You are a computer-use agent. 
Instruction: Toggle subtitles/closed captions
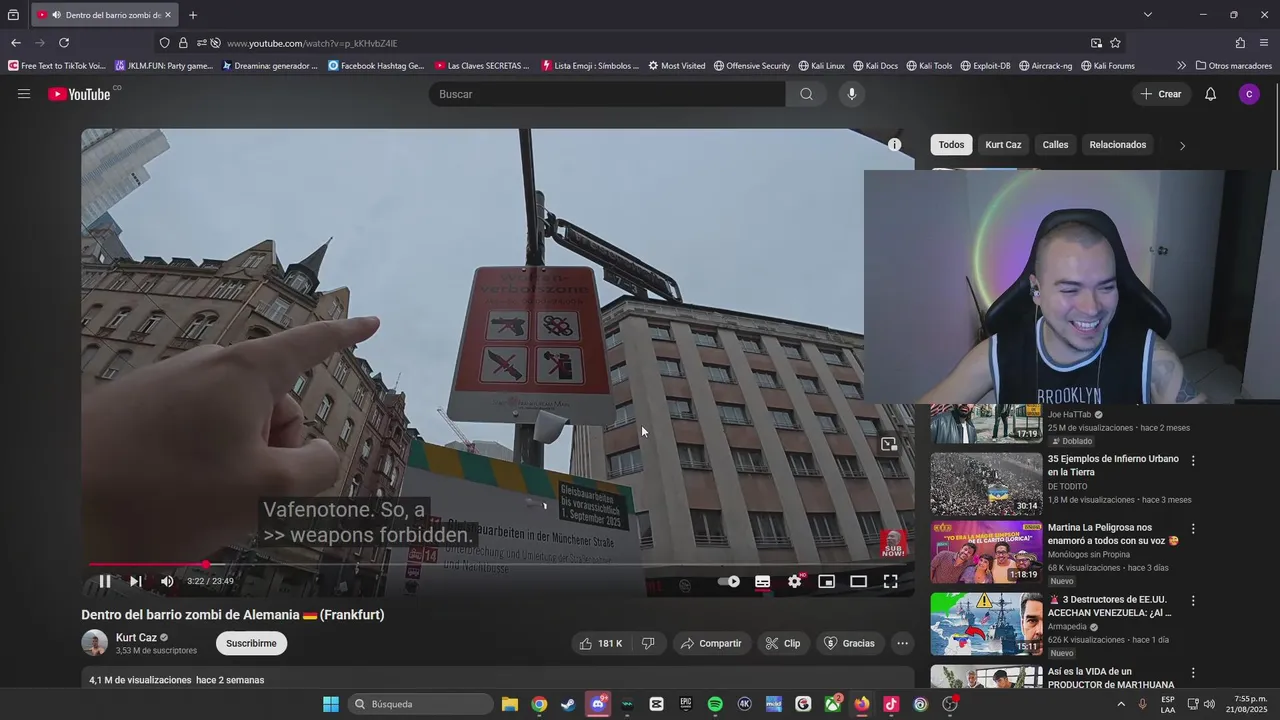pyautogui.click(x=762, y=581)
